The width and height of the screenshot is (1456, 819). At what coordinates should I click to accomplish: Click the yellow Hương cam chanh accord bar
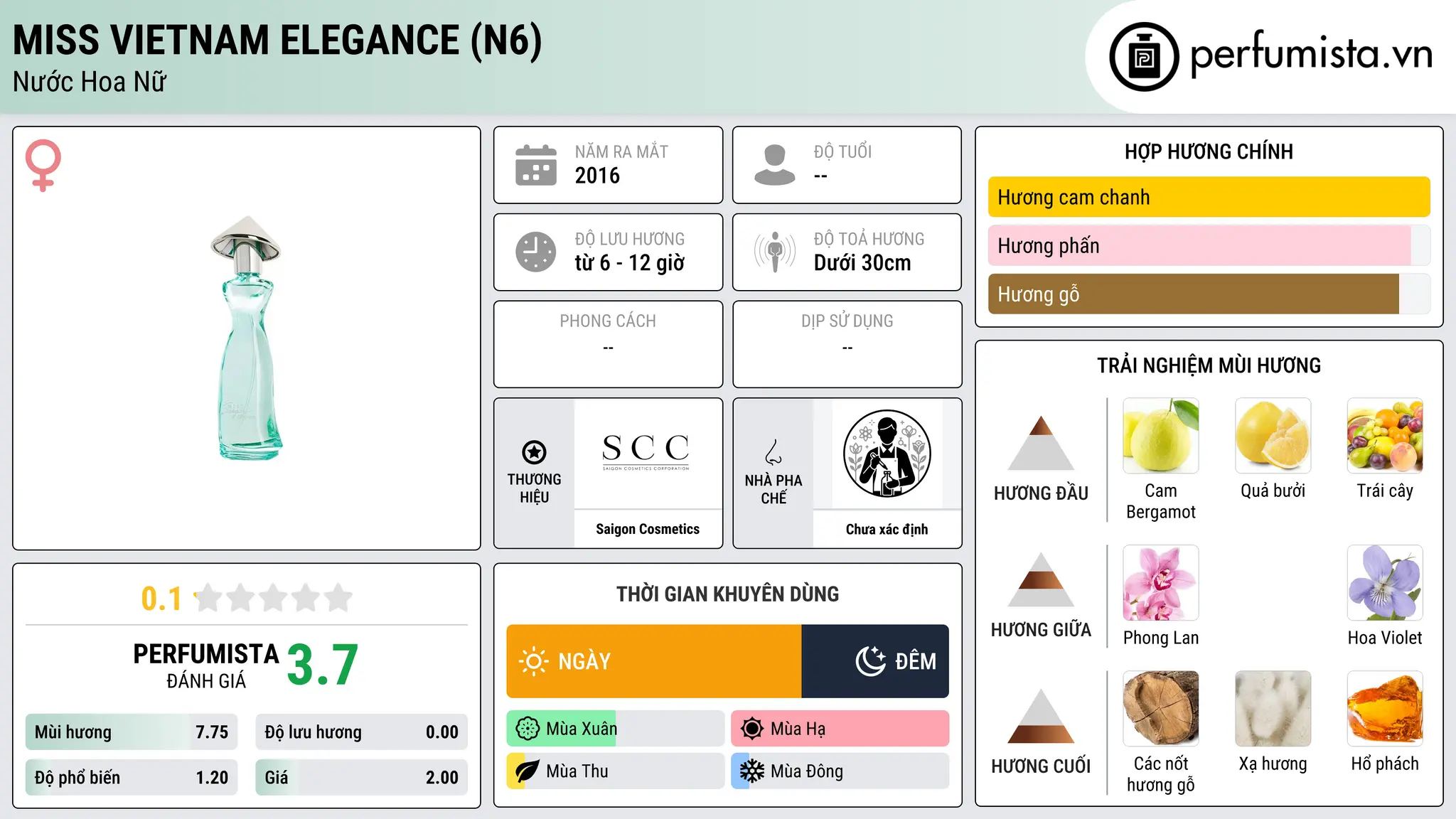point(1209,197)
